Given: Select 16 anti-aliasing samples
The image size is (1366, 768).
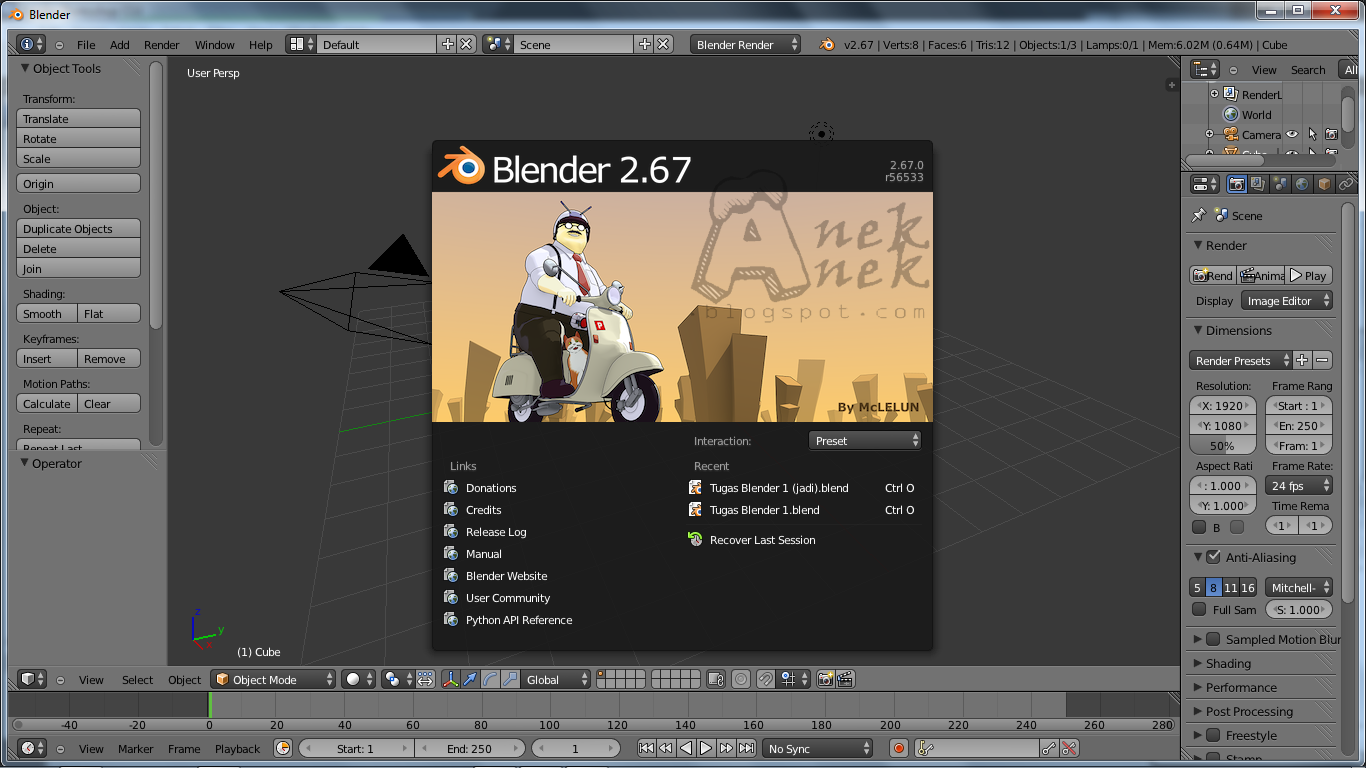Looking at the screenshot, I should click(1248, 587).
